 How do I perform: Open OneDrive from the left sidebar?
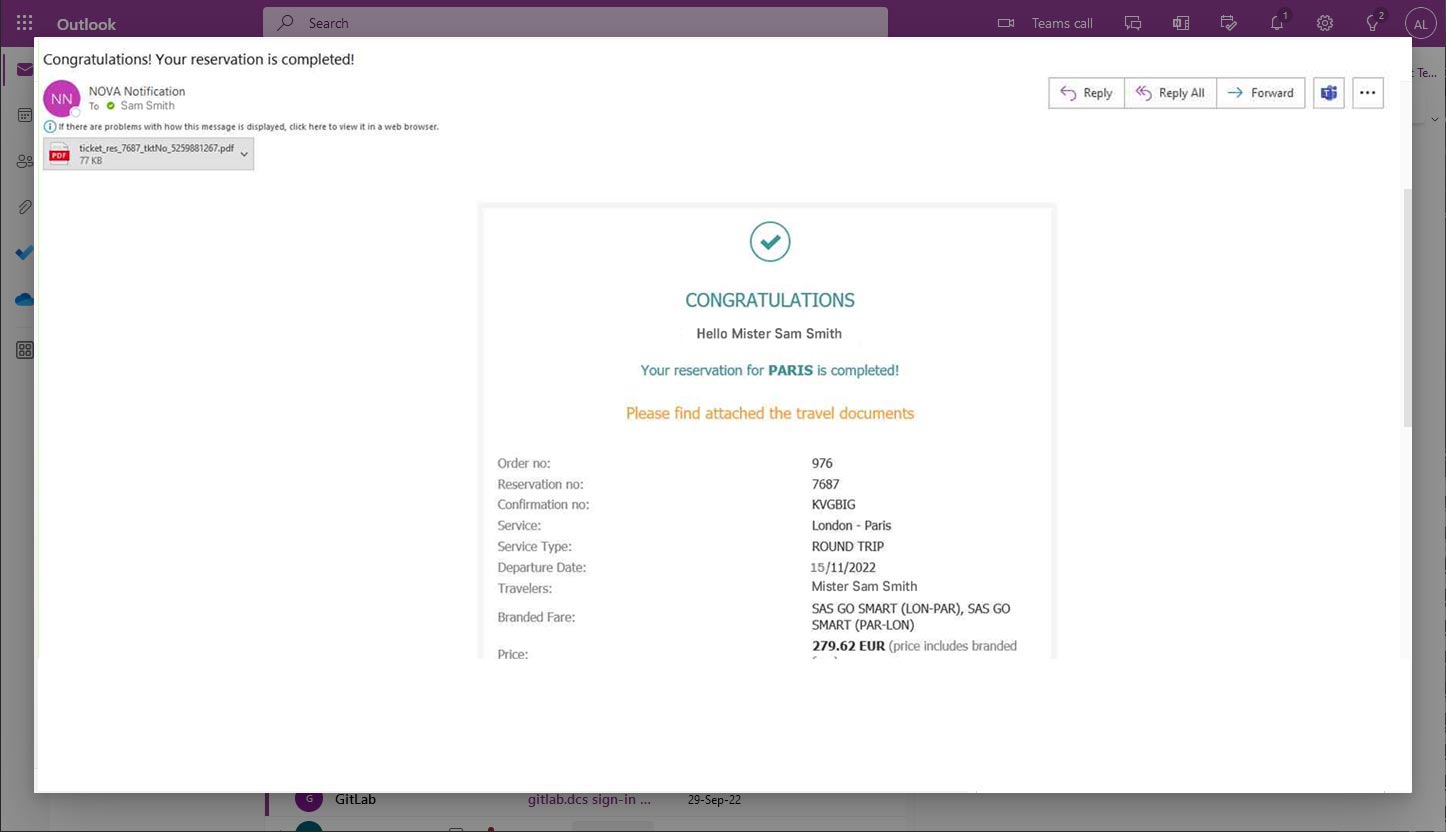(24, 299)
